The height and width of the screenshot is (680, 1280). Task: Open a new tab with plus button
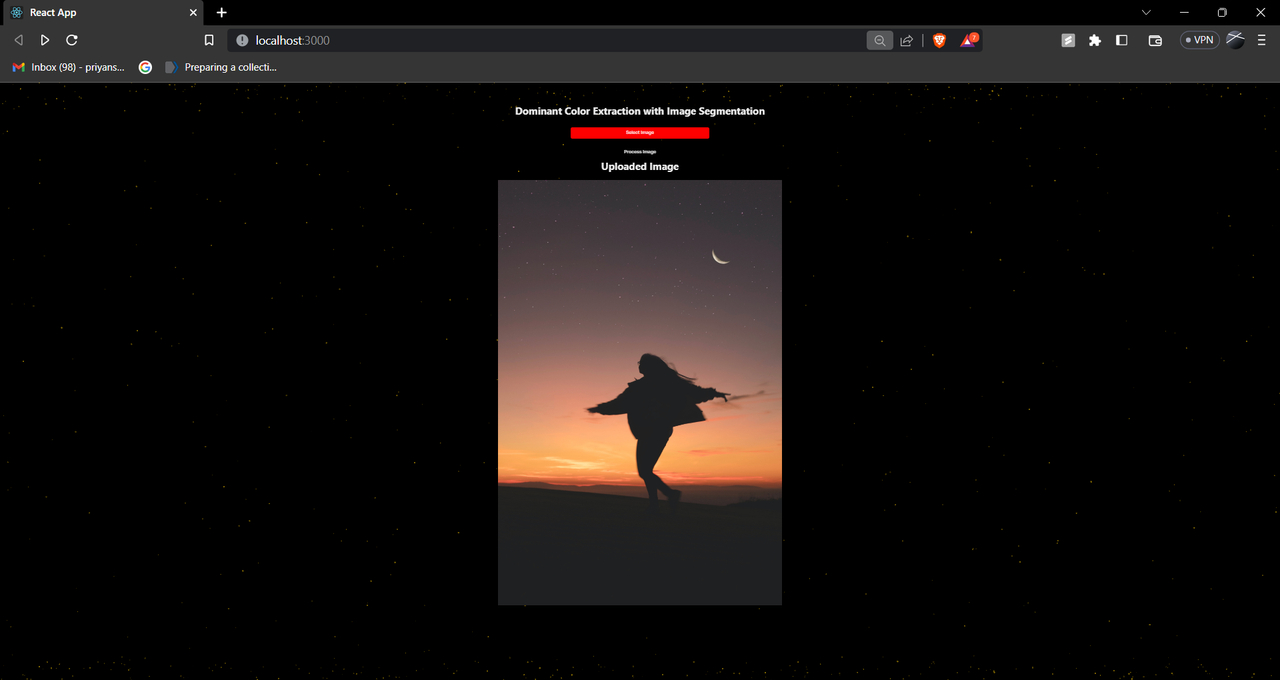click(x=222, y=13)
